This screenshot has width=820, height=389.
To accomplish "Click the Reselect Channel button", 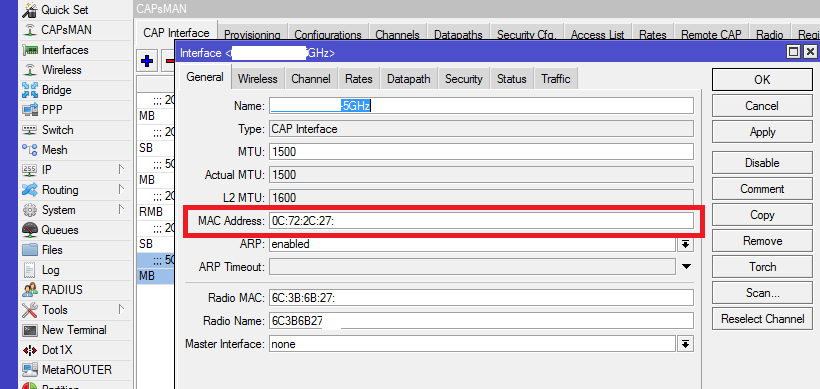I will click(762, 319).
